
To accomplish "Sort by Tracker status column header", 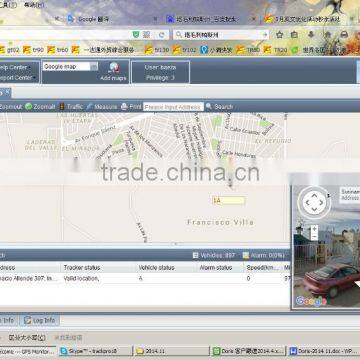I will click(x=82, y=267).
